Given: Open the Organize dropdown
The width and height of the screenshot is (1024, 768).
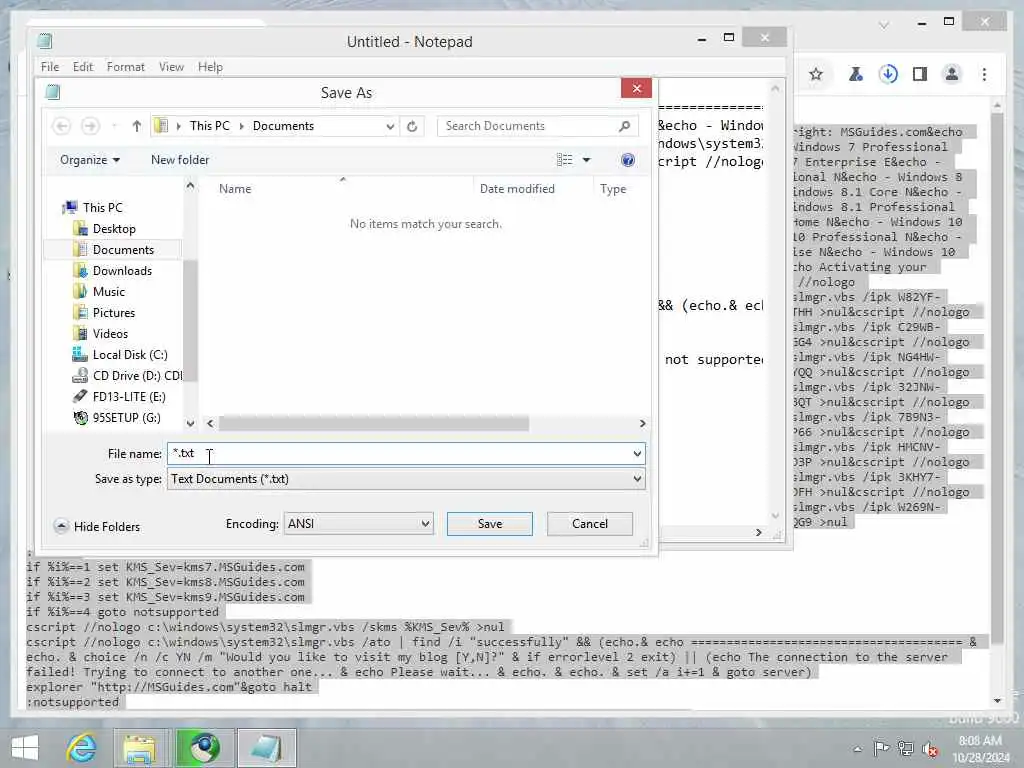Looking at the screenshot, I should [x=90, y=160].
